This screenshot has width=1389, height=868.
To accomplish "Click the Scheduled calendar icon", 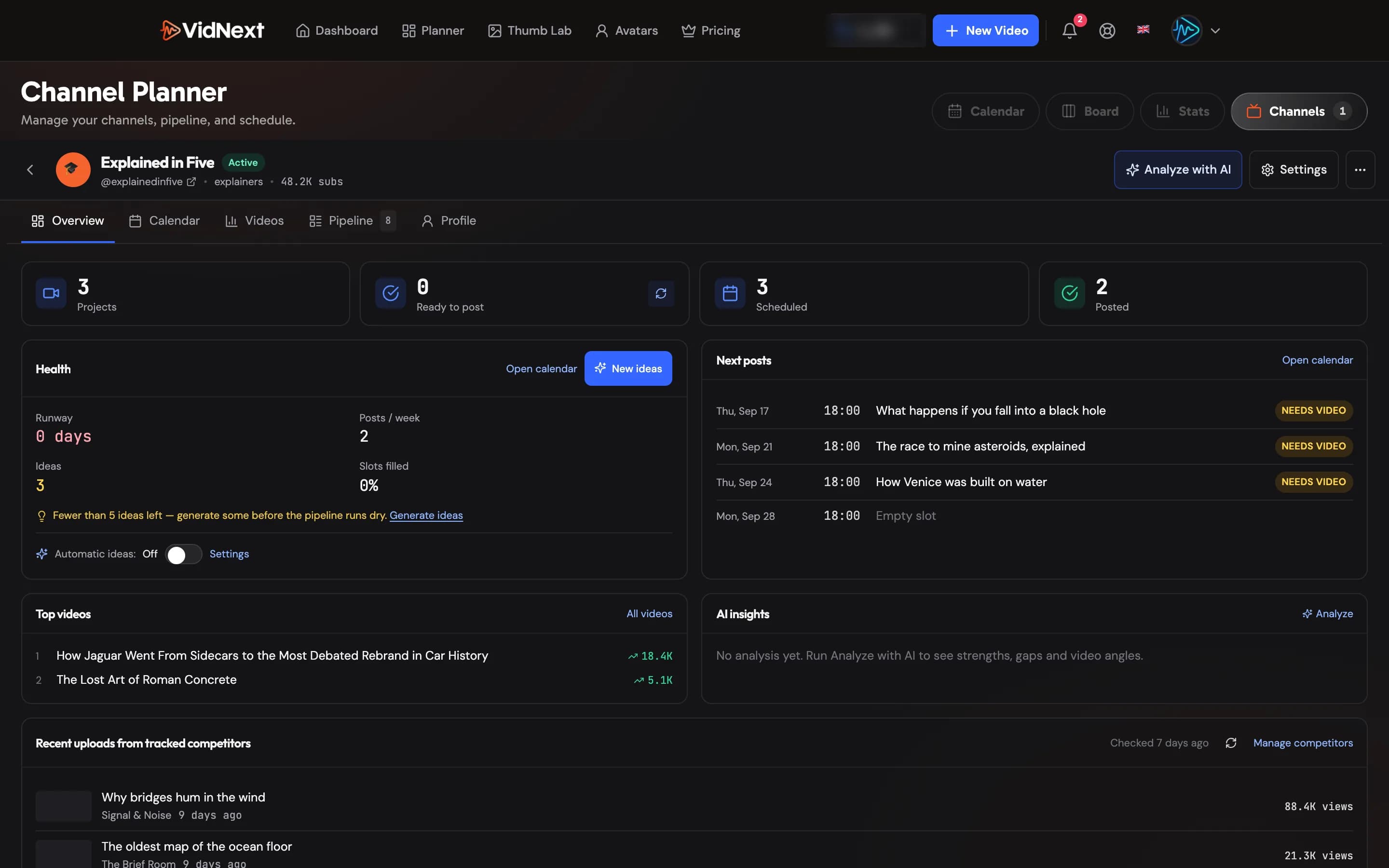I will pyautogui.click(x=730, y=293).
